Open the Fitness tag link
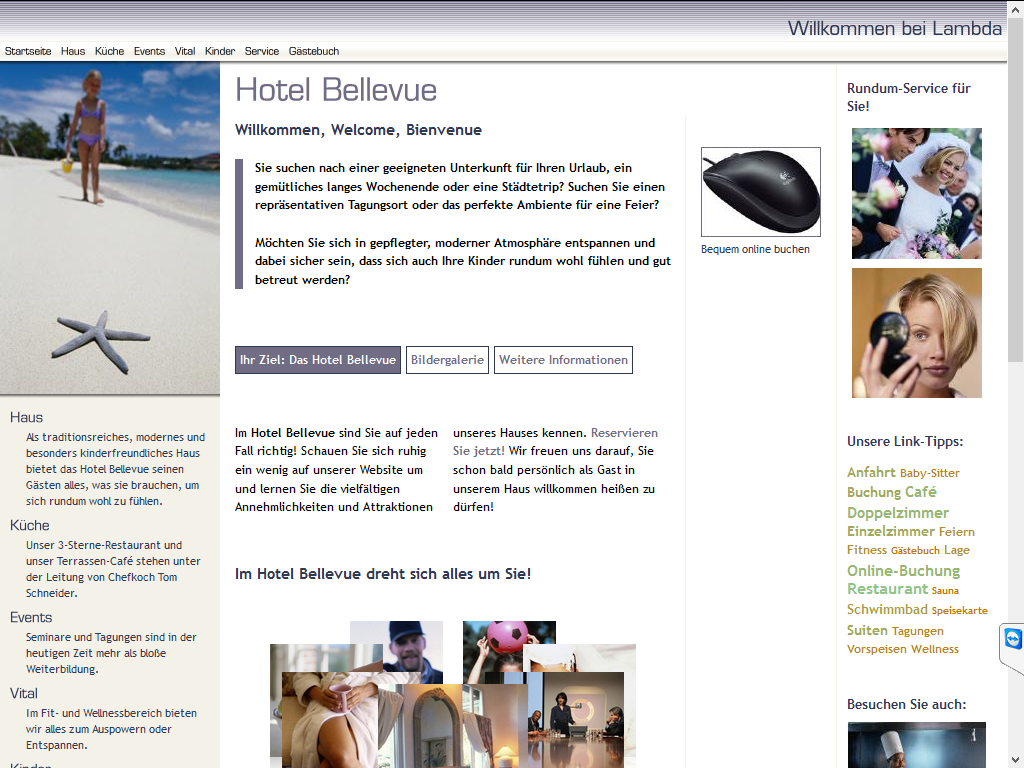 click(867, 550)
